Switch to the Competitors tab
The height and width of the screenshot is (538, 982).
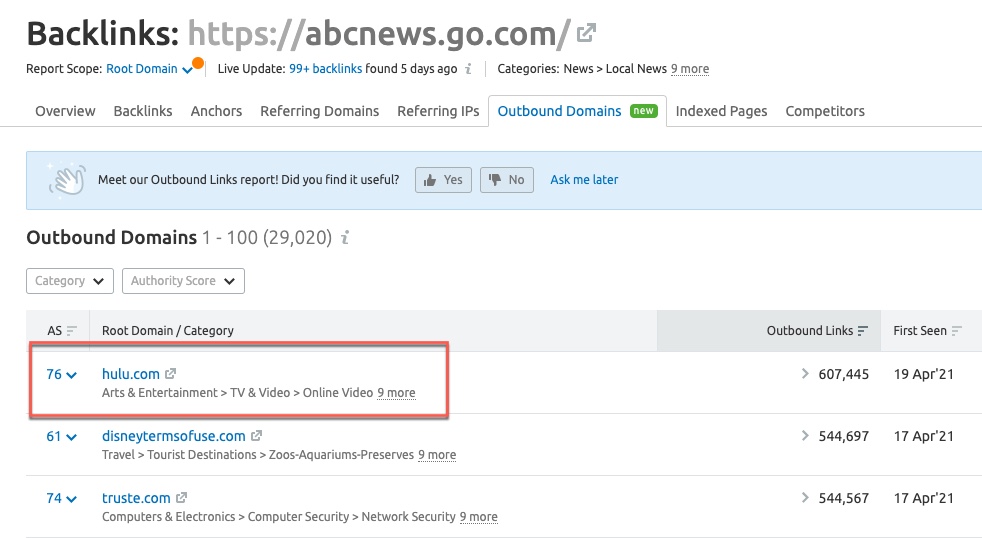coord(825,111)
